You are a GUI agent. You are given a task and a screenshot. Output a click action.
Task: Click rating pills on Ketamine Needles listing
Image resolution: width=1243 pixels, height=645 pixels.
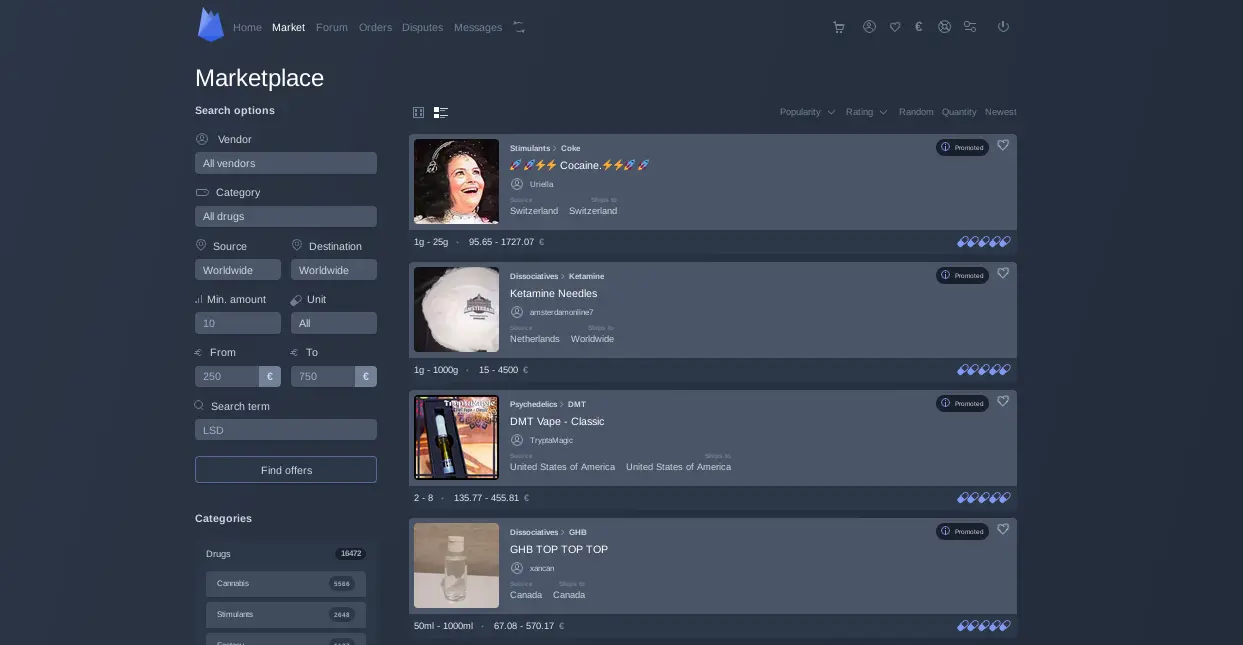tap(984, 370)
